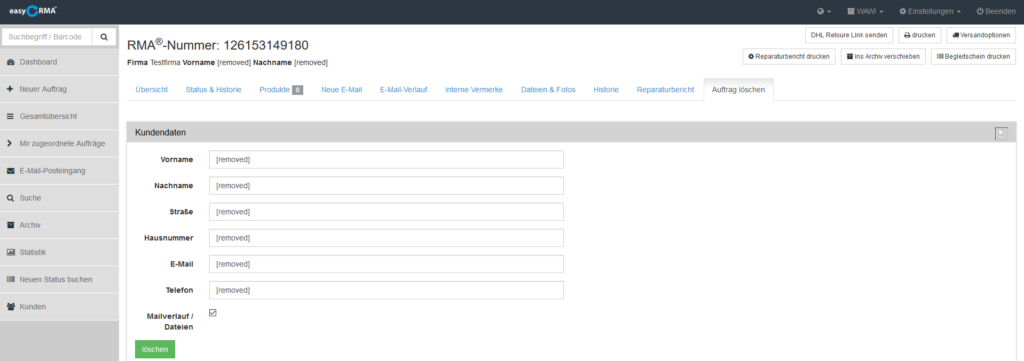Click DHL Retoure Link senden button

pyautogui.click(x=849, y=35)
